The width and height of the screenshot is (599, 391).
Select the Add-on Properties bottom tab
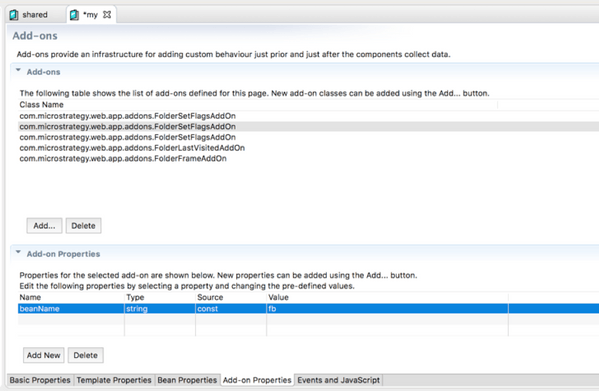click(257, 380)
